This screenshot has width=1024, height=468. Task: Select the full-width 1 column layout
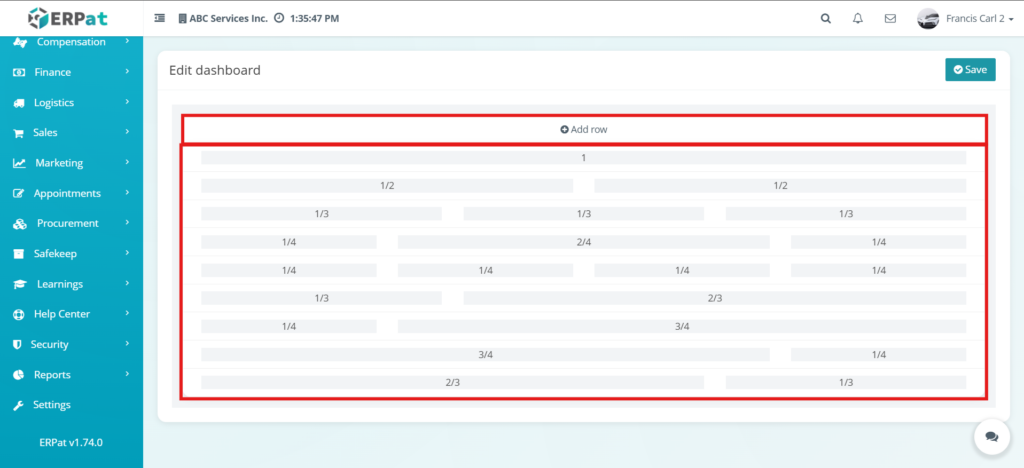(583, 158)
